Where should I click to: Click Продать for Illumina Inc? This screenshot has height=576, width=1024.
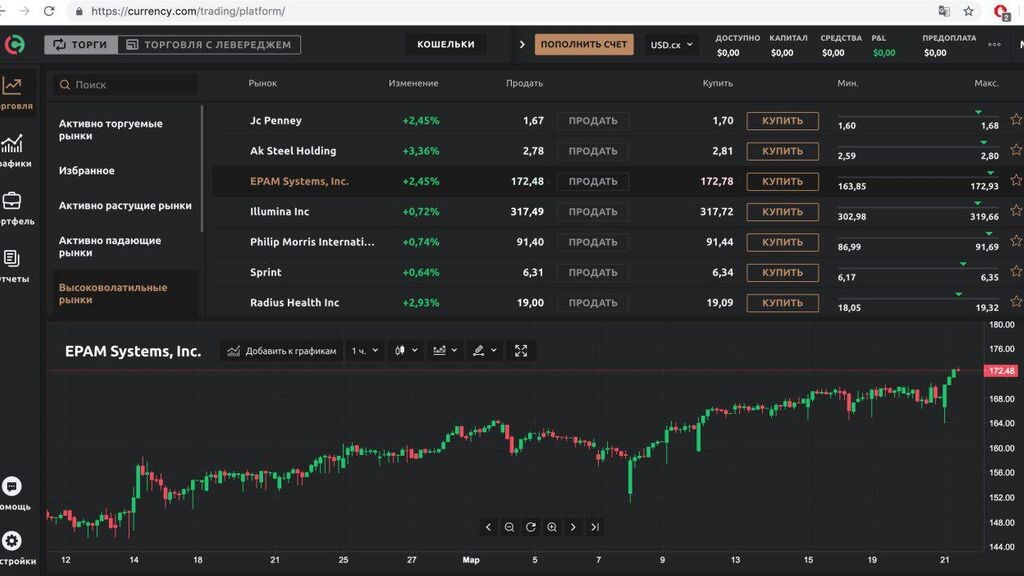pyautogui.click(x=593, y=212)
